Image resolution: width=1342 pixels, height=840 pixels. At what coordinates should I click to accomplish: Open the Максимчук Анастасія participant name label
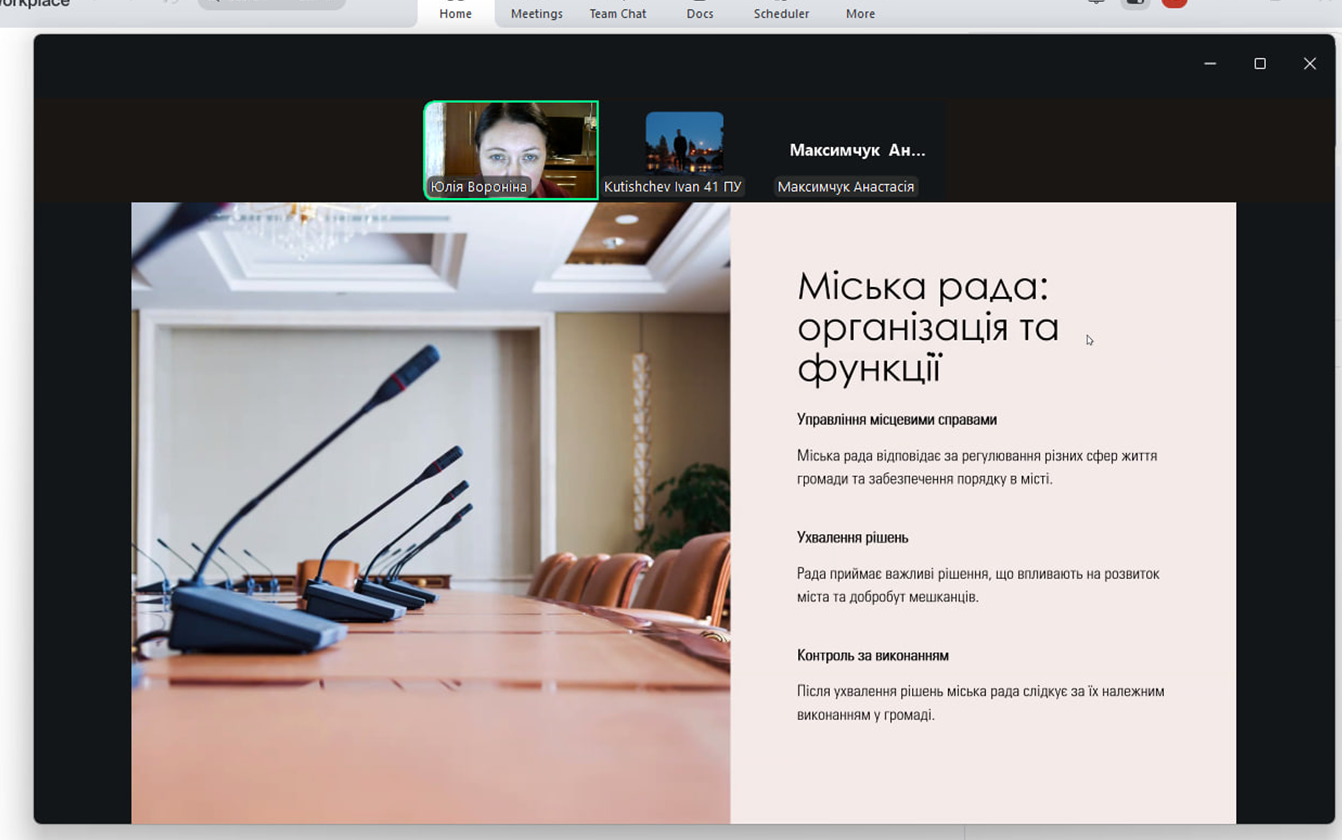coord(845,187)
